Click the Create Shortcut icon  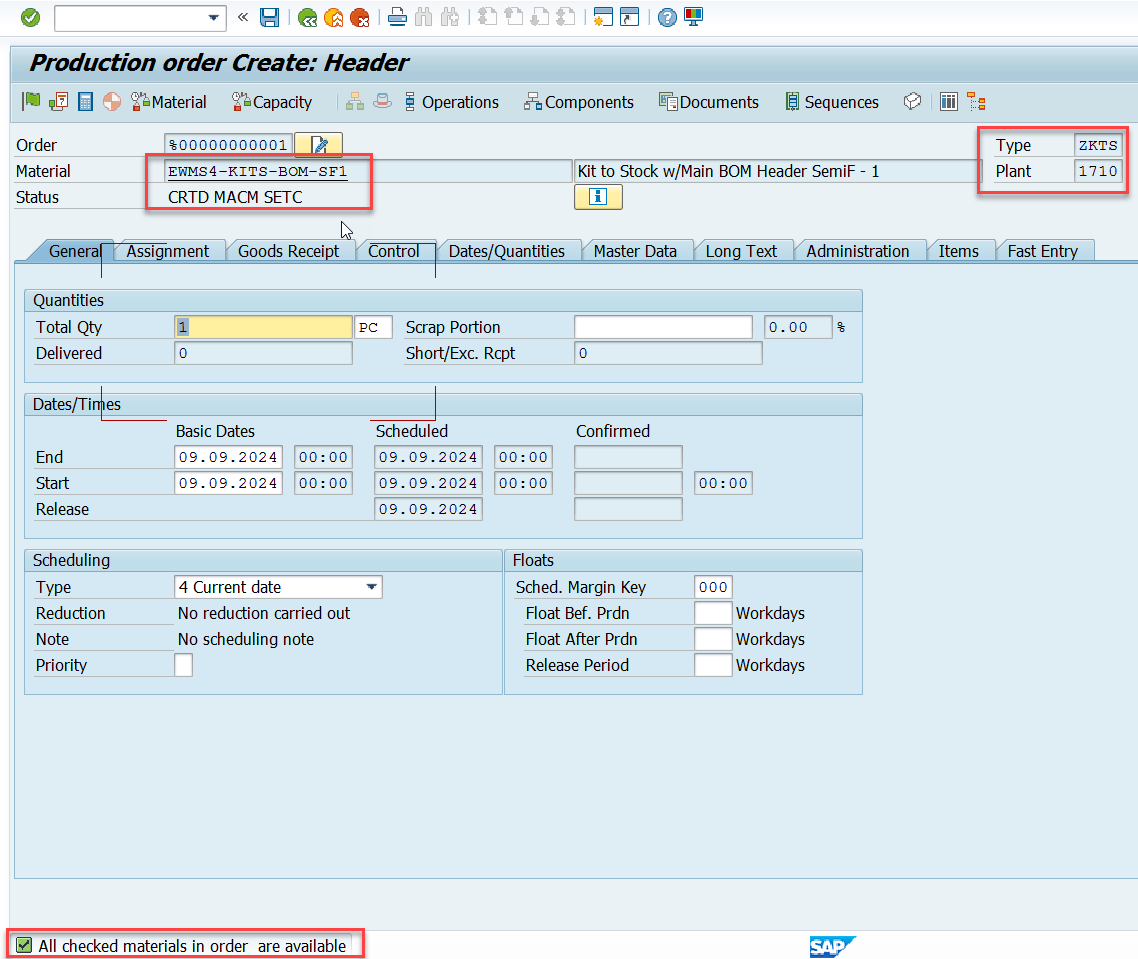[x=629, y=17]
